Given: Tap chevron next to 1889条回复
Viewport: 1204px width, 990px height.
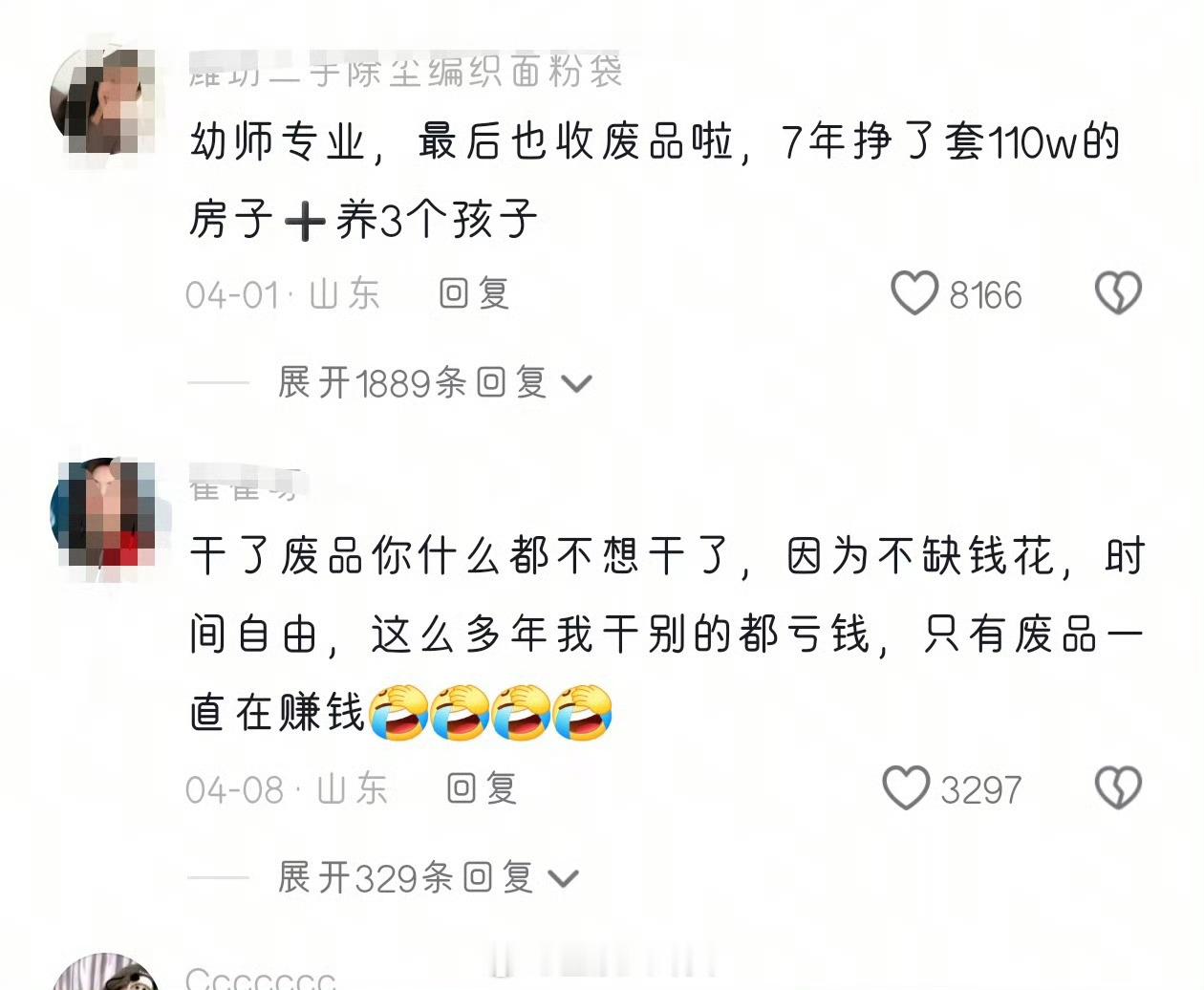Looking at the screenshot, I should click(x=576, y=384).
